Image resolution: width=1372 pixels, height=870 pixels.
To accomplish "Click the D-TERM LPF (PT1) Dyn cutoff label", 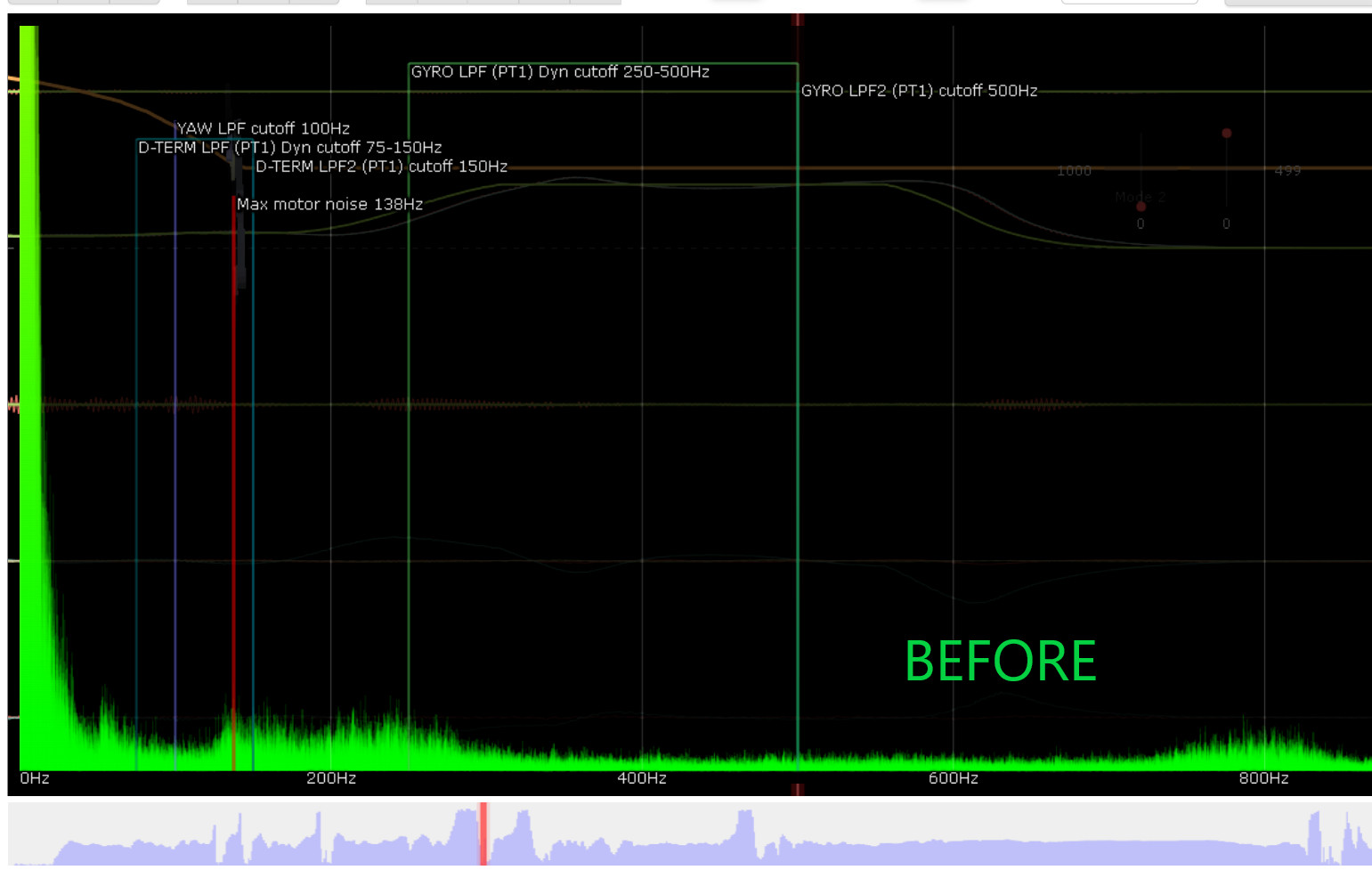I will 289,148.
